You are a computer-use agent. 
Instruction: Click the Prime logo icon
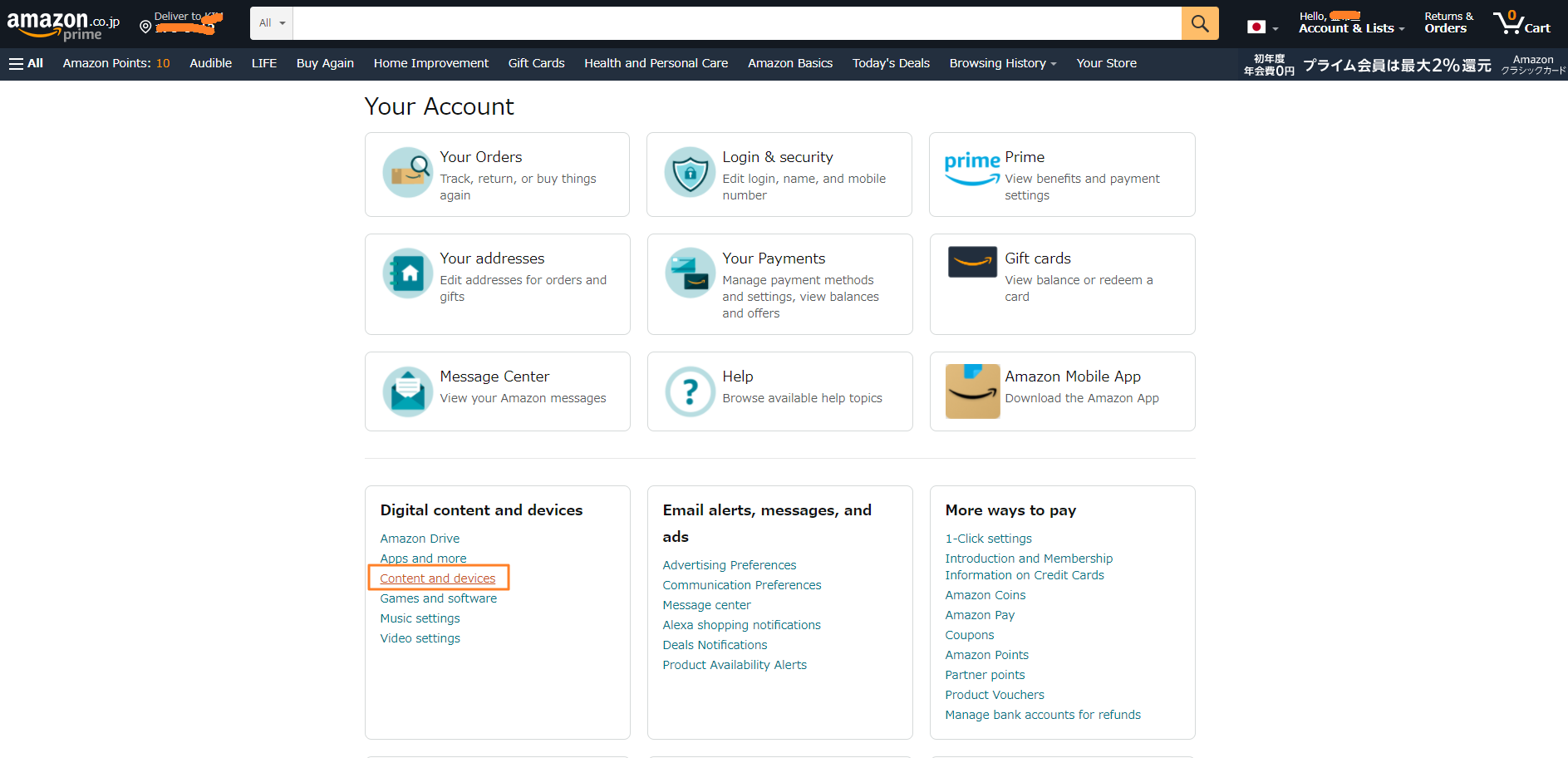tap(971, 168)
